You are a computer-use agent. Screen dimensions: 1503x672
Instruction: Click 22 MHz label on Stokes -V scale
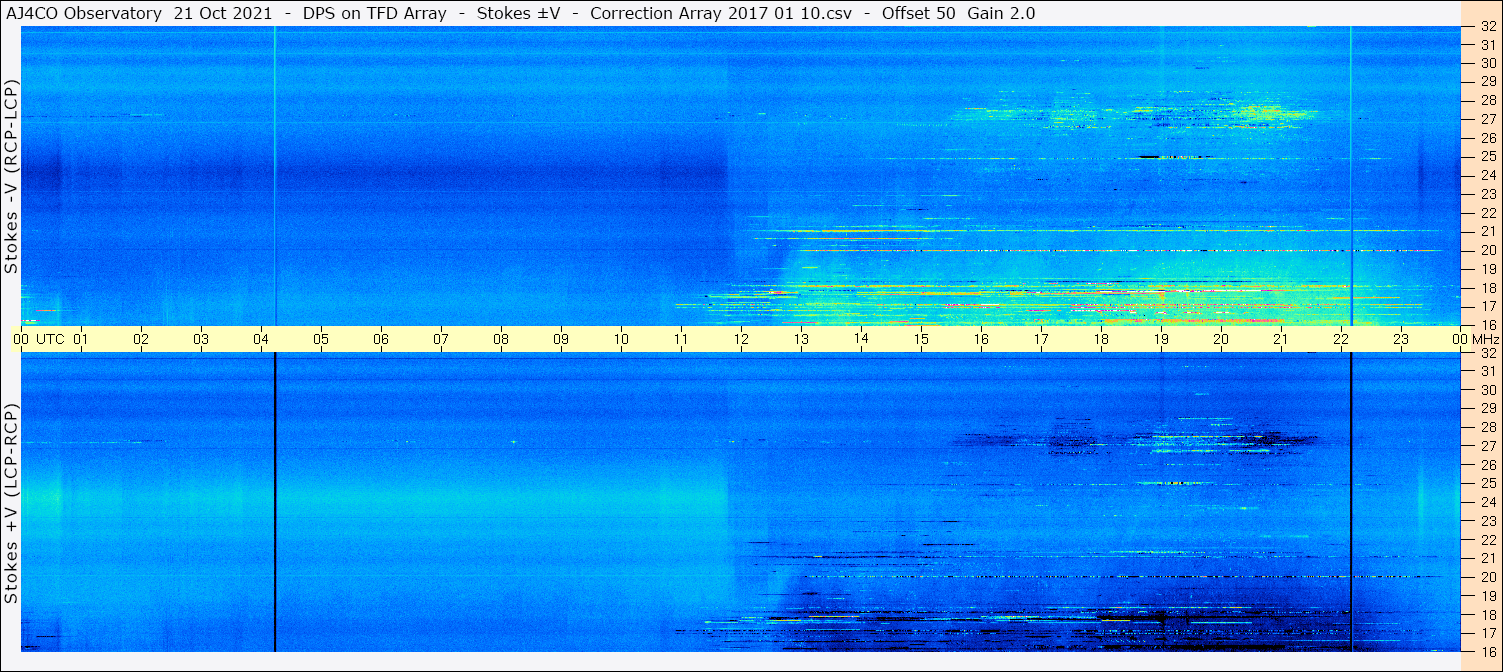click(1488, 213)
